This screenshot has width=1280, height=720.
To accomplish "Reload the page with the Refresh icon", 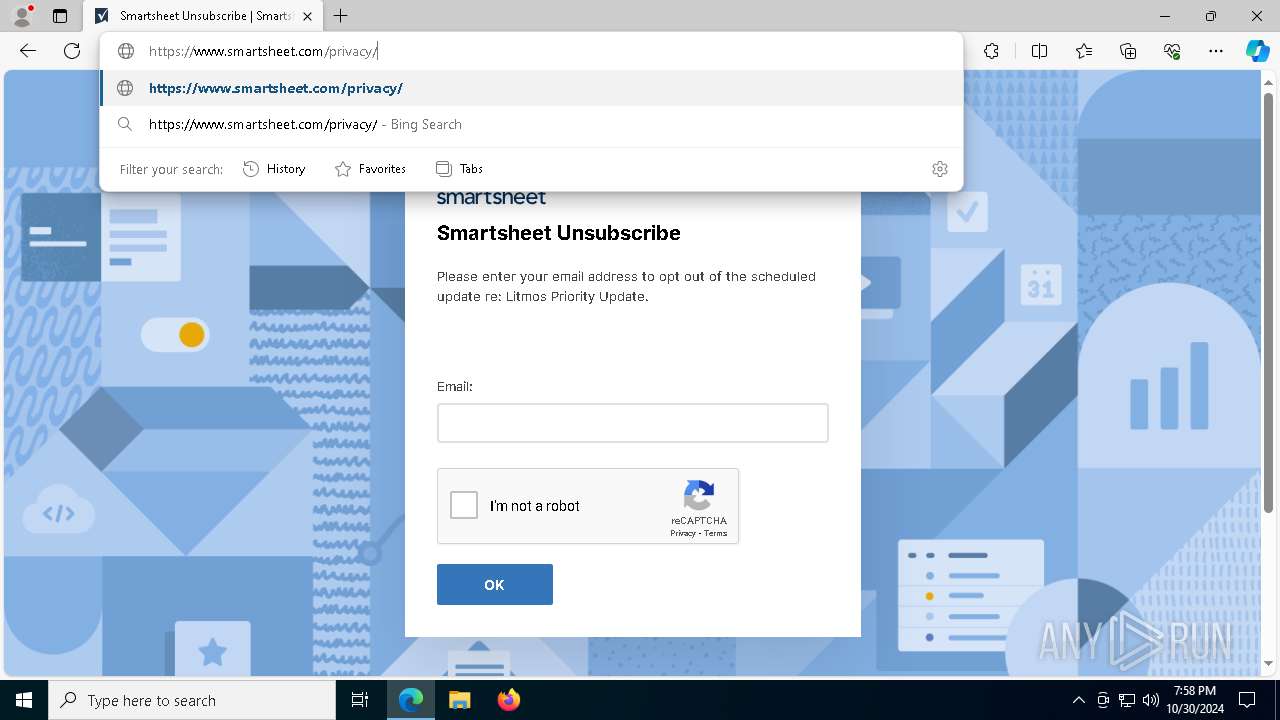I will [72, 51].
